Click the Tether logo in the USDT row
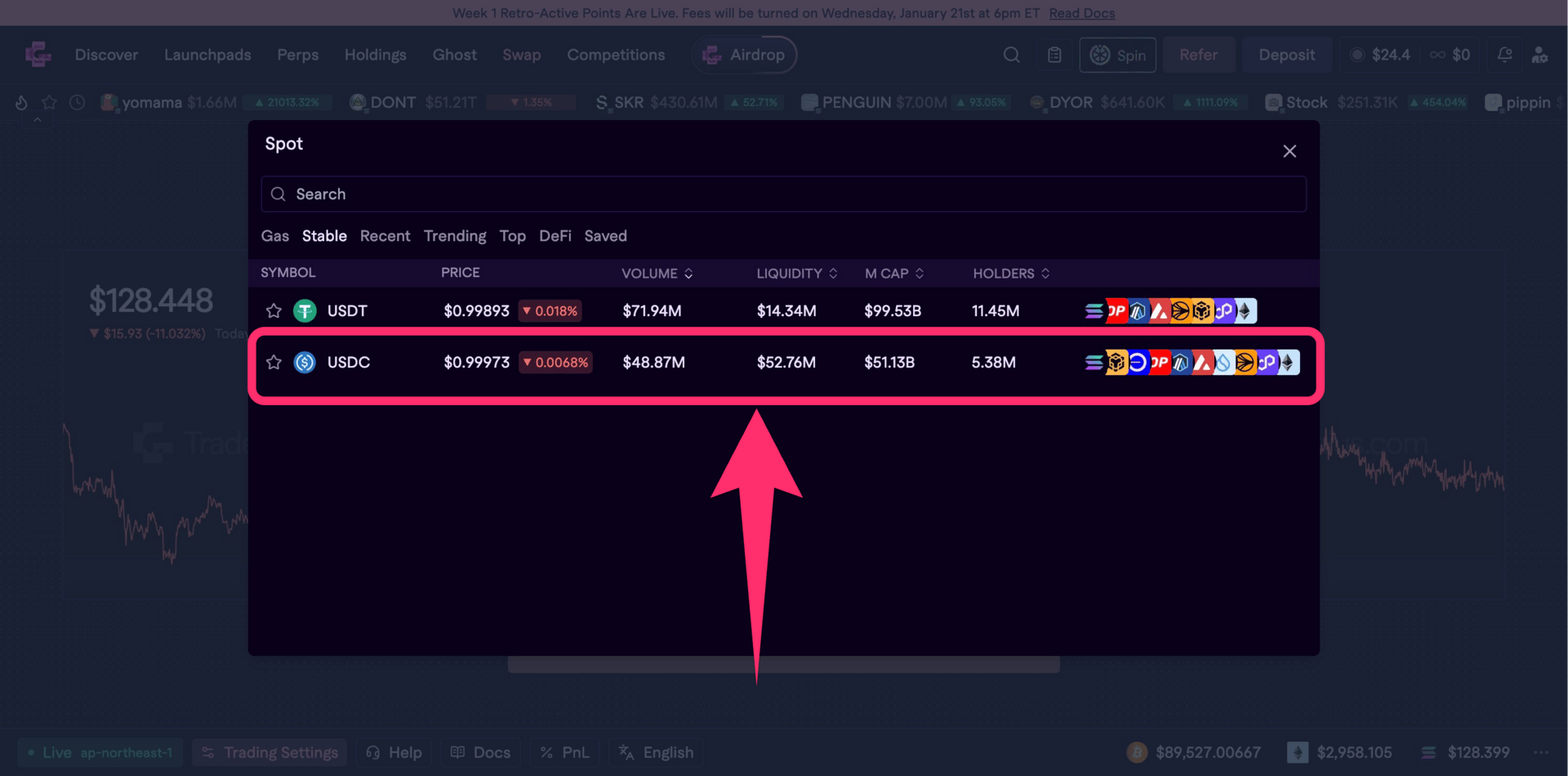The height and width of the screenshot is (776, 1568). click(305, 310)
